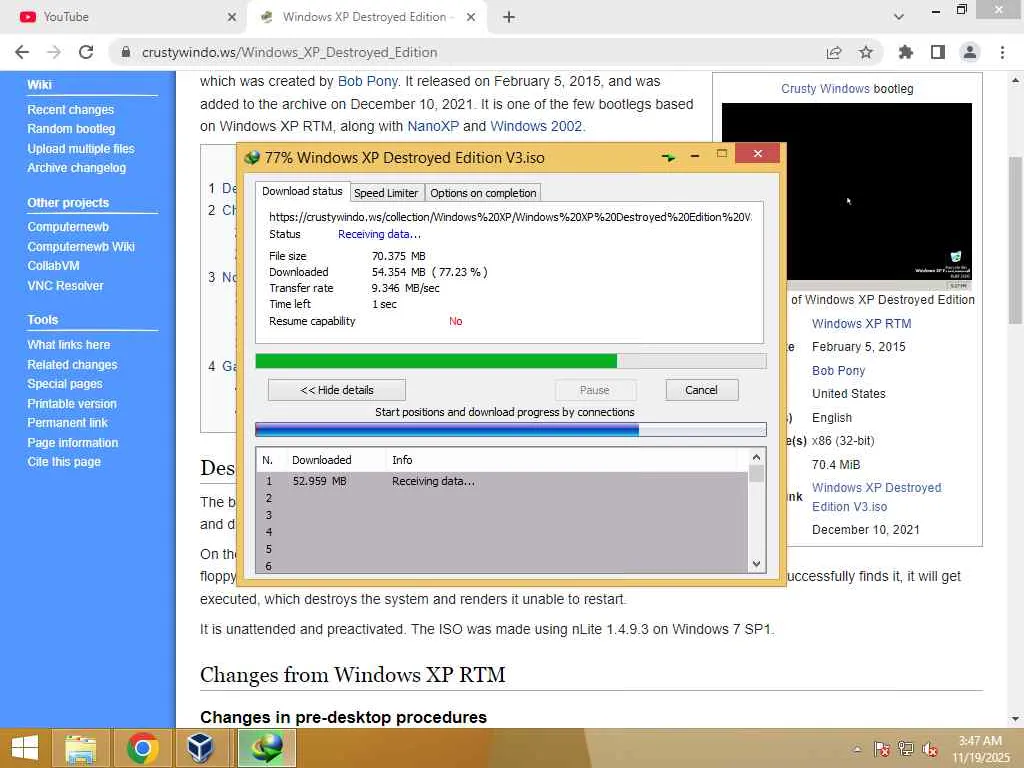
Task: Open Cite this page link
Action: click(x=64, y=462)
